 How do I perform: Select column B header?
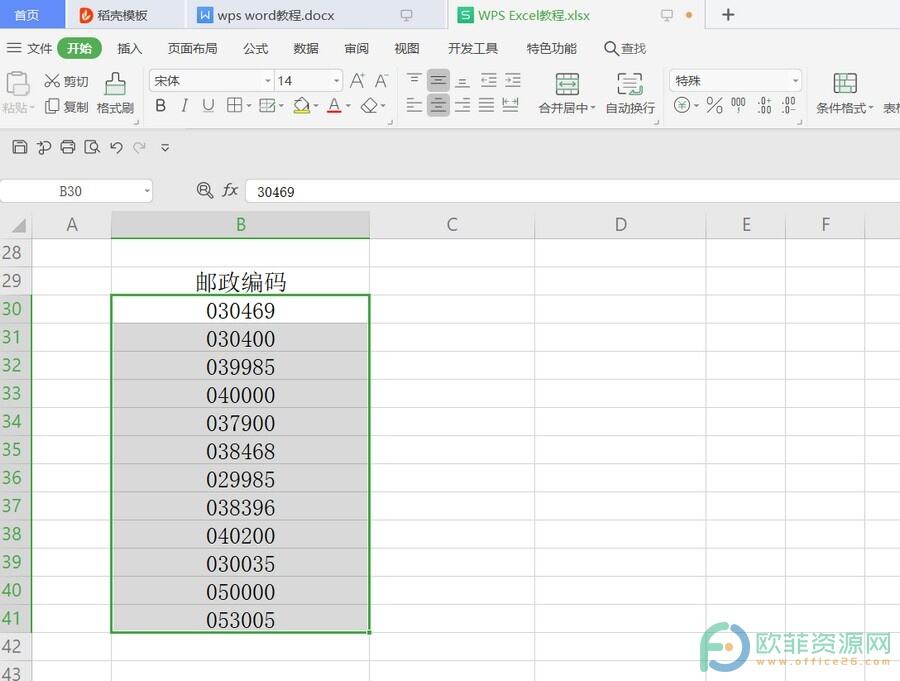pyautogui.click(x=240, y=225)
